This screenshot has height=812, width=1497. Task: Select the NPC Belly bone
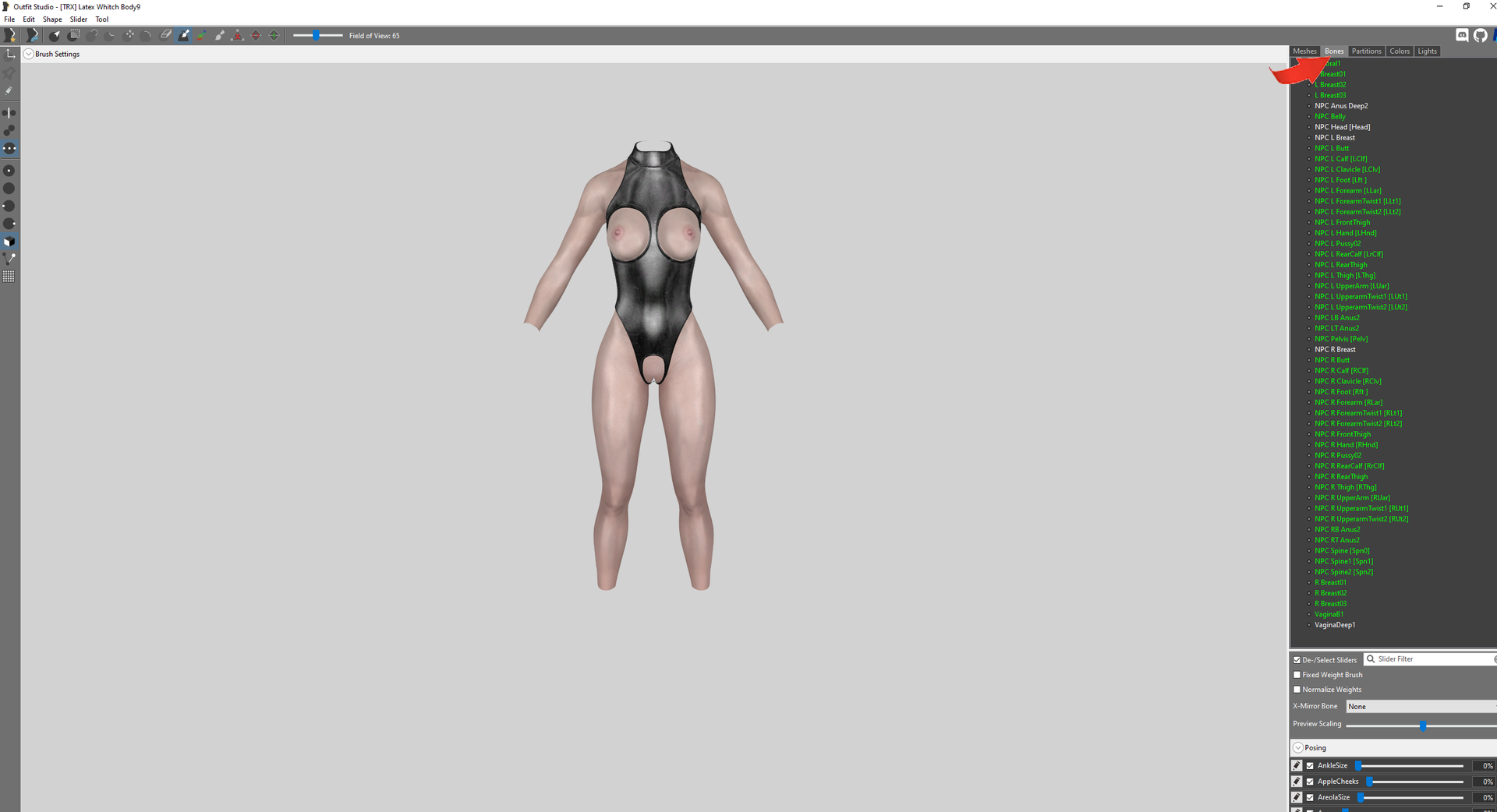coord(1330,116)
